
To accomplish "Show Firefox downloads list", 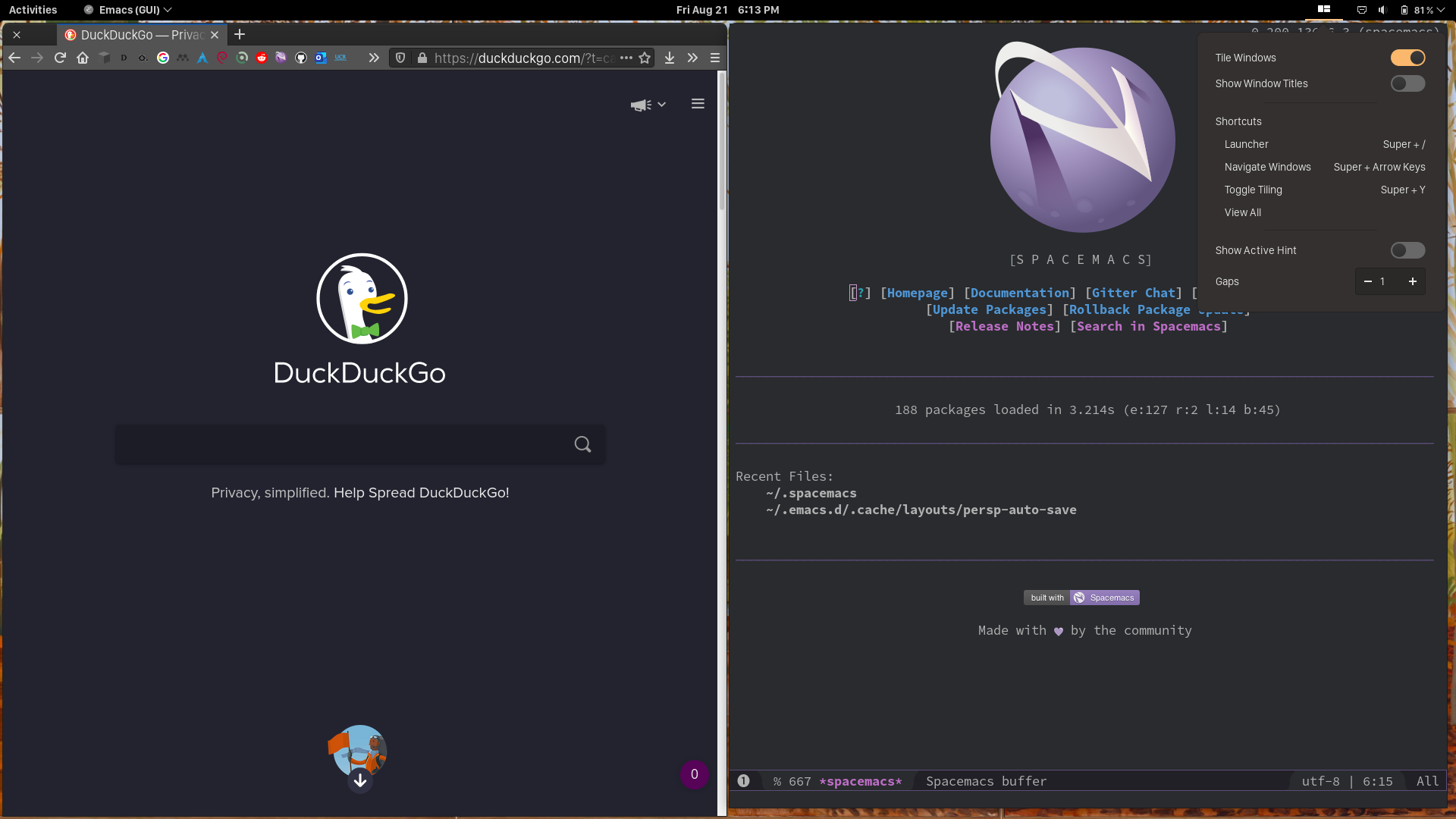I will click(x=669, y=58).
